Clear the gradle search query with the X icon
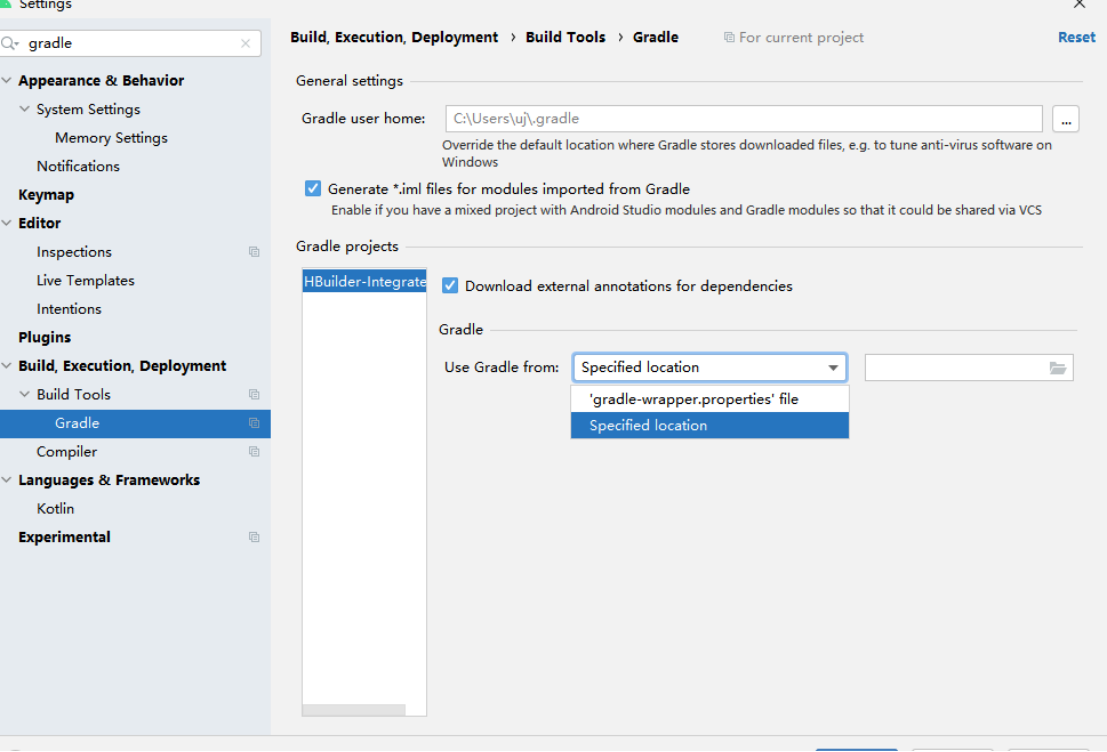The height and width of the screenshot is (752, 1107). pos(246,43)
